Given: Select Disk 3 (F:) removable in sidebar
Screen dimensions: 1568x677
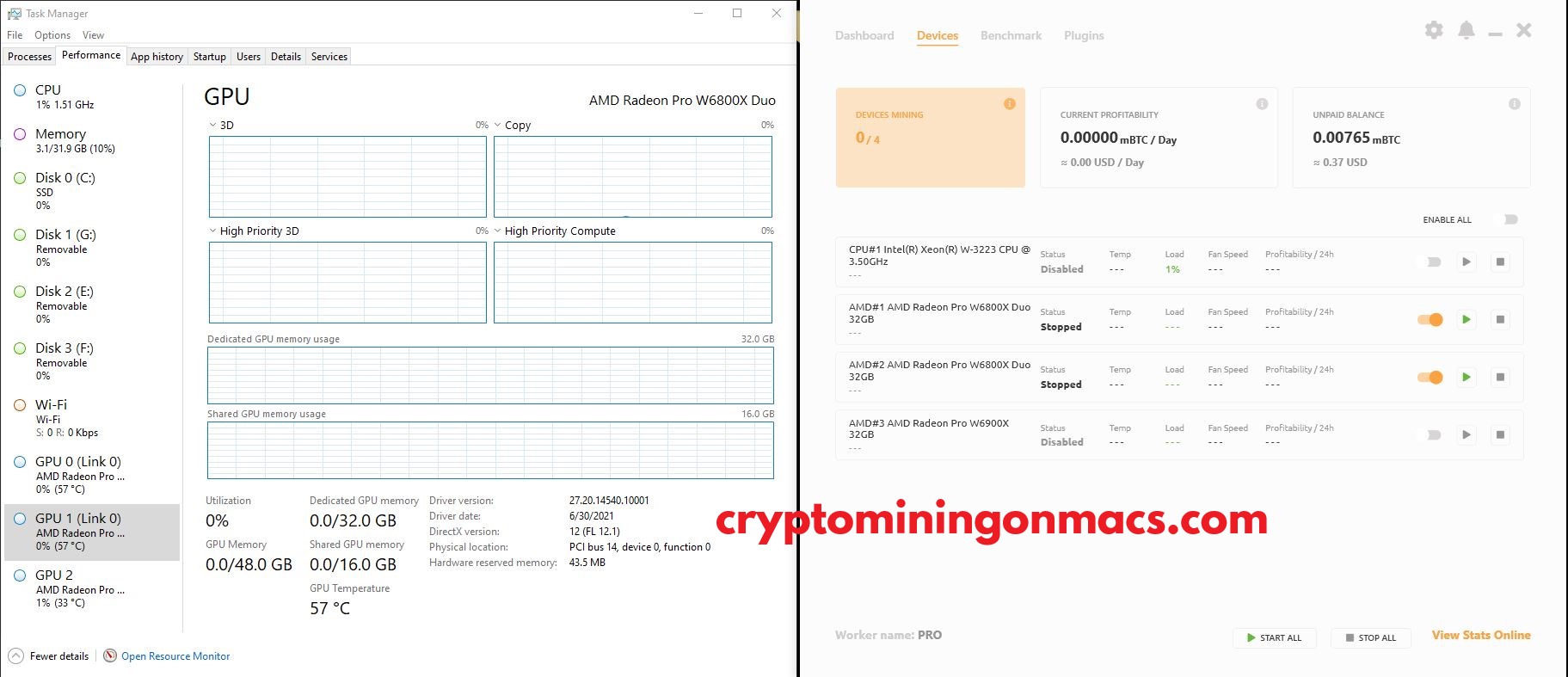Looking at the screenshot, I should (x=91, y=360).
